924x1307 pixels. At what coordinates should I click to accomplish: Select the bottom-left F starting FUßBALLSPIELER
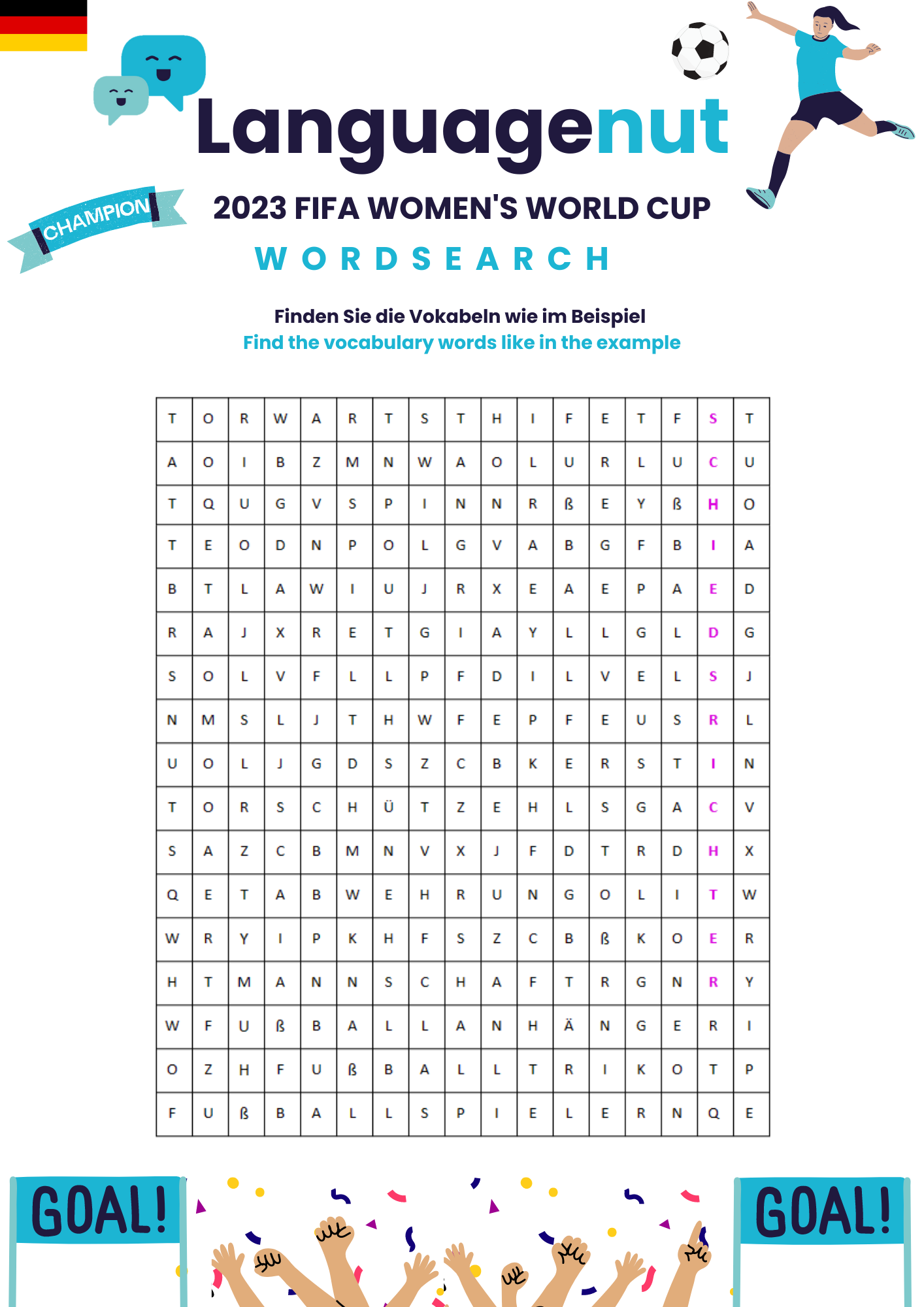point(173,1113)
